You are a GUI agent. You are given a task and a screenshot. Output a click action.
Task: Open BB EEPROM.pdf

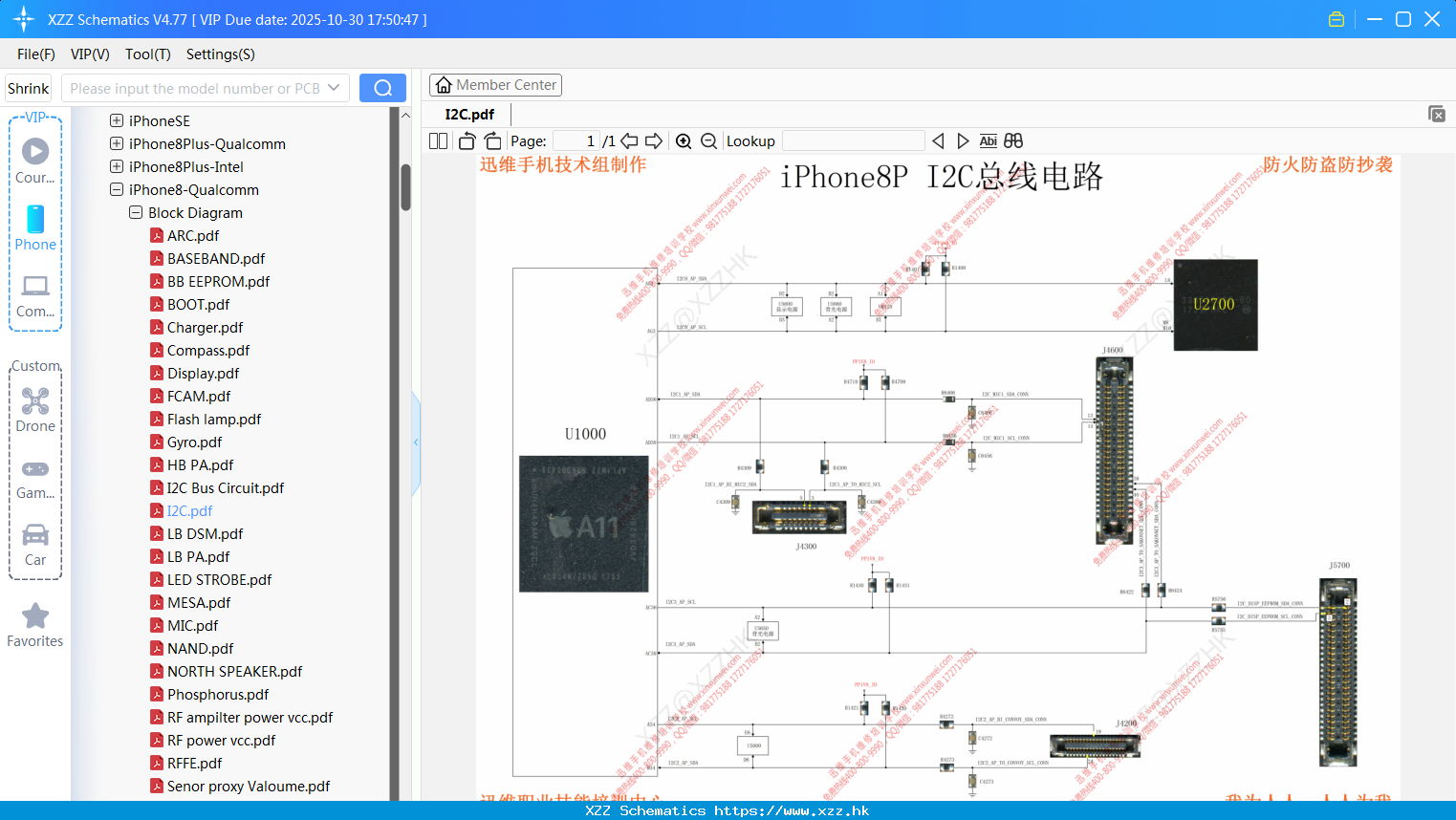(218, 281)
